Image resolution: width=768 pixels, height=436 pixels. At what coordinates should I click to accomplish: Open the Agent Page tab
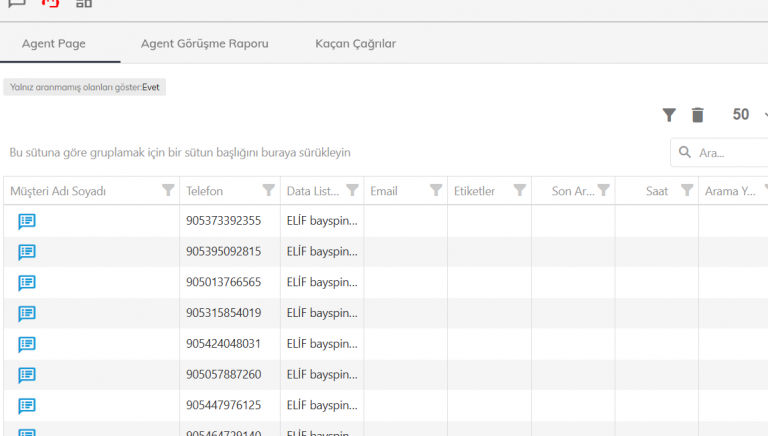(x=54, y=43)
